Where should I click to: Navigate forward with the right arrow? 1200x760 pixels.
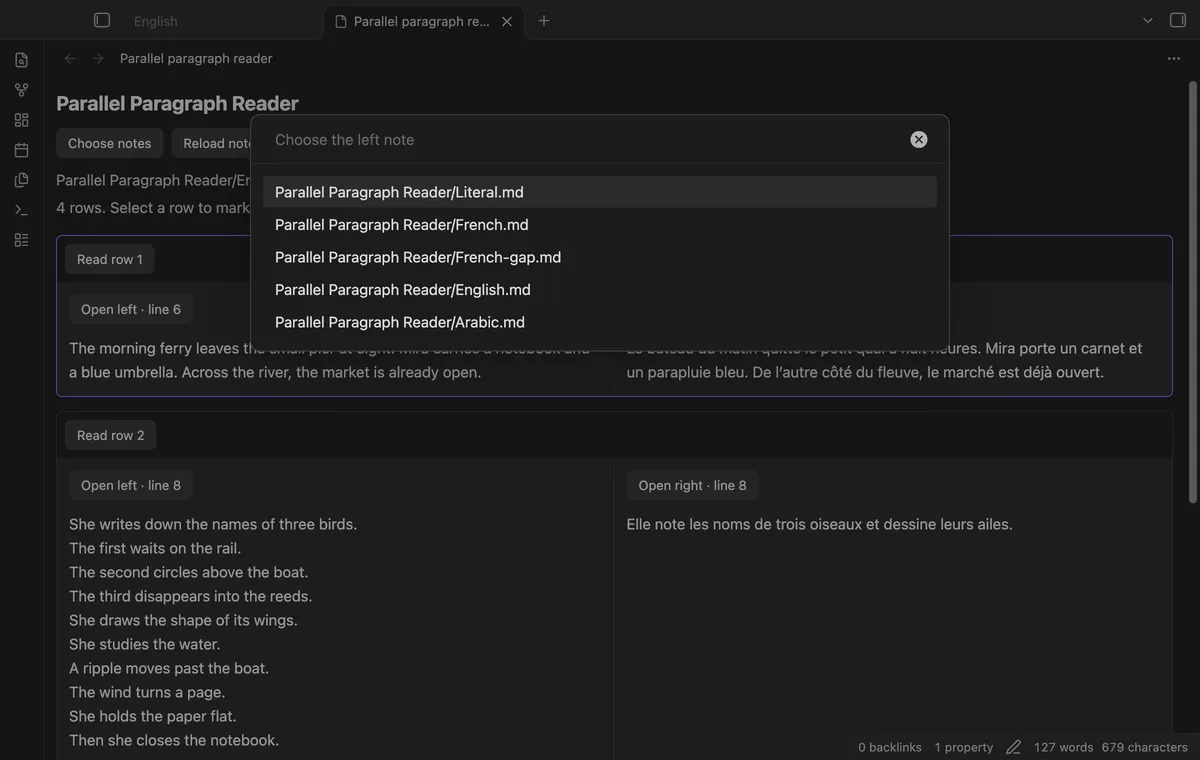[x=98, y=58]
